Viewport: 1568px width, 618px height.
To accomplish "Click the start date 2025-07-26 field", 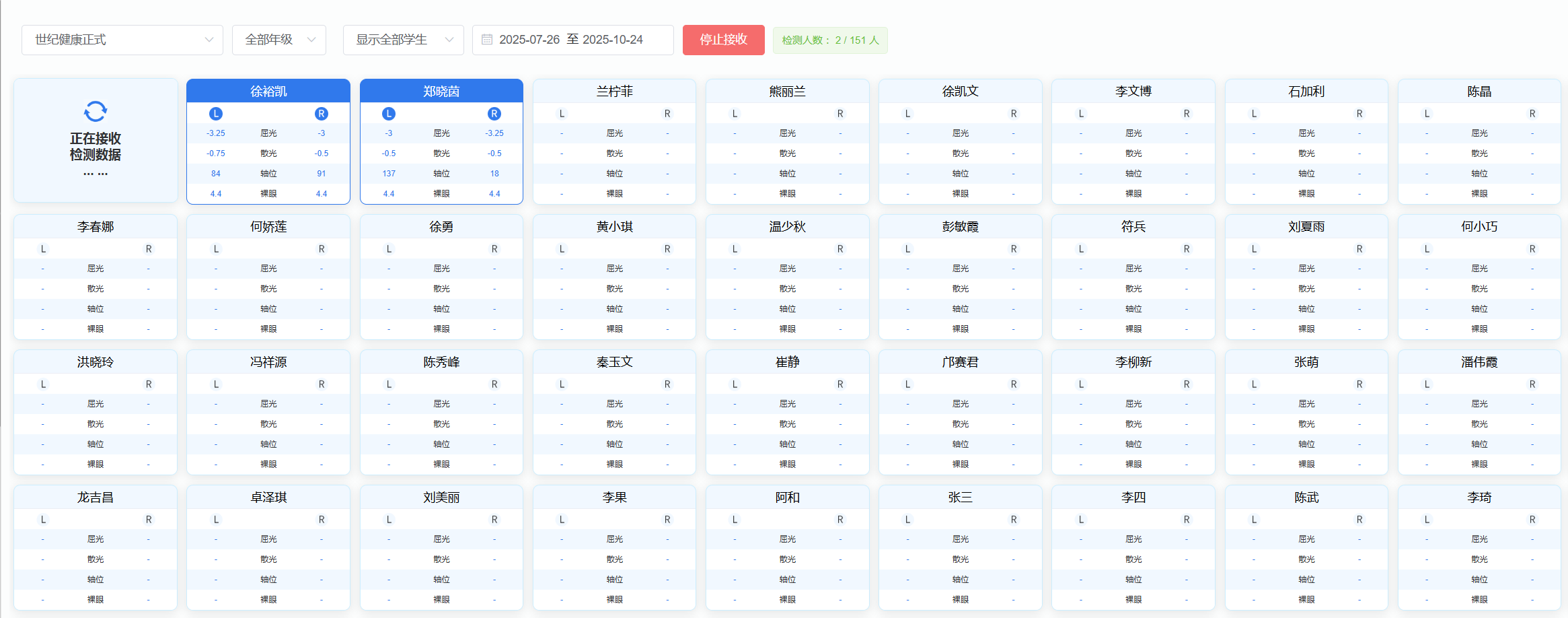I will 529,40.
